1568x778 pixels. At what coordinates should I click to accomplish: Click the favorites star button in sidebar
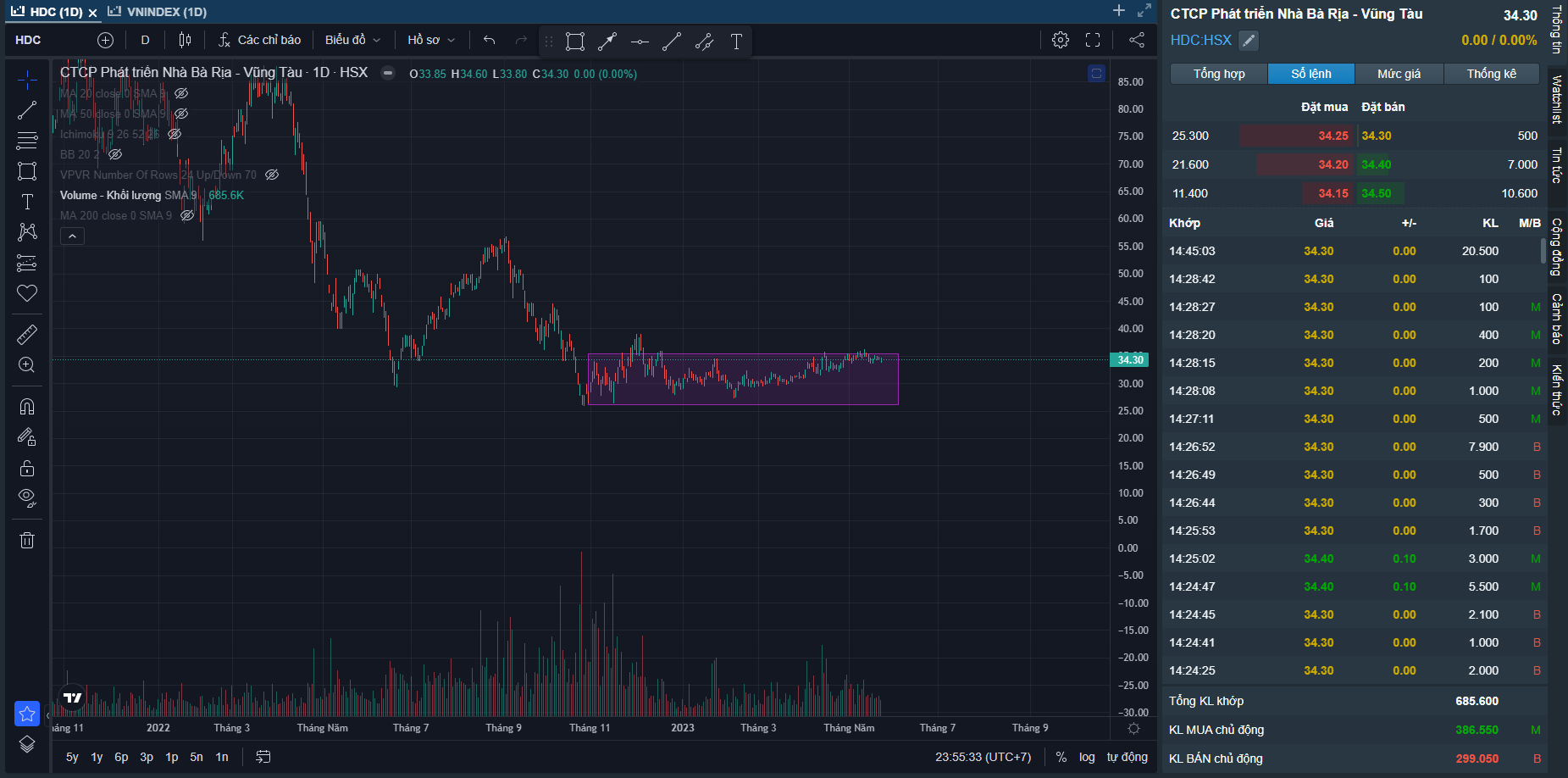(x=27, y=714)
